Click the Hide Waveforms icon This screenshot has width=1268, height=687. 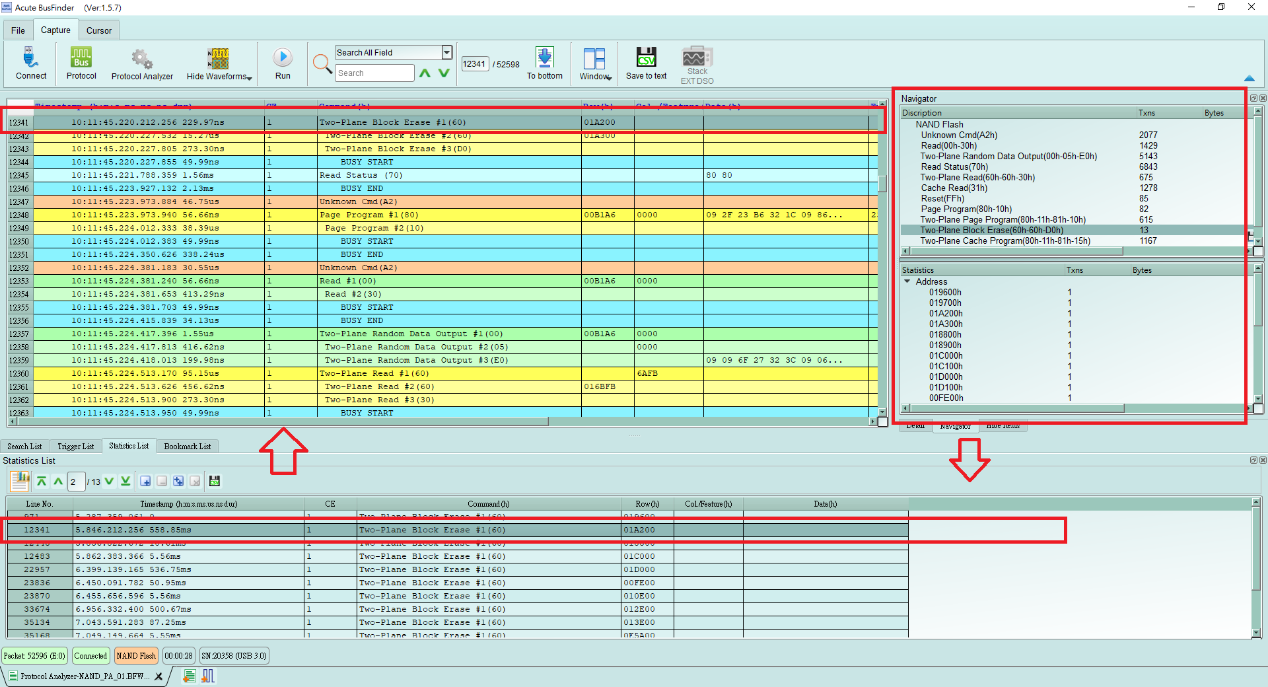[x=217, y=58]
